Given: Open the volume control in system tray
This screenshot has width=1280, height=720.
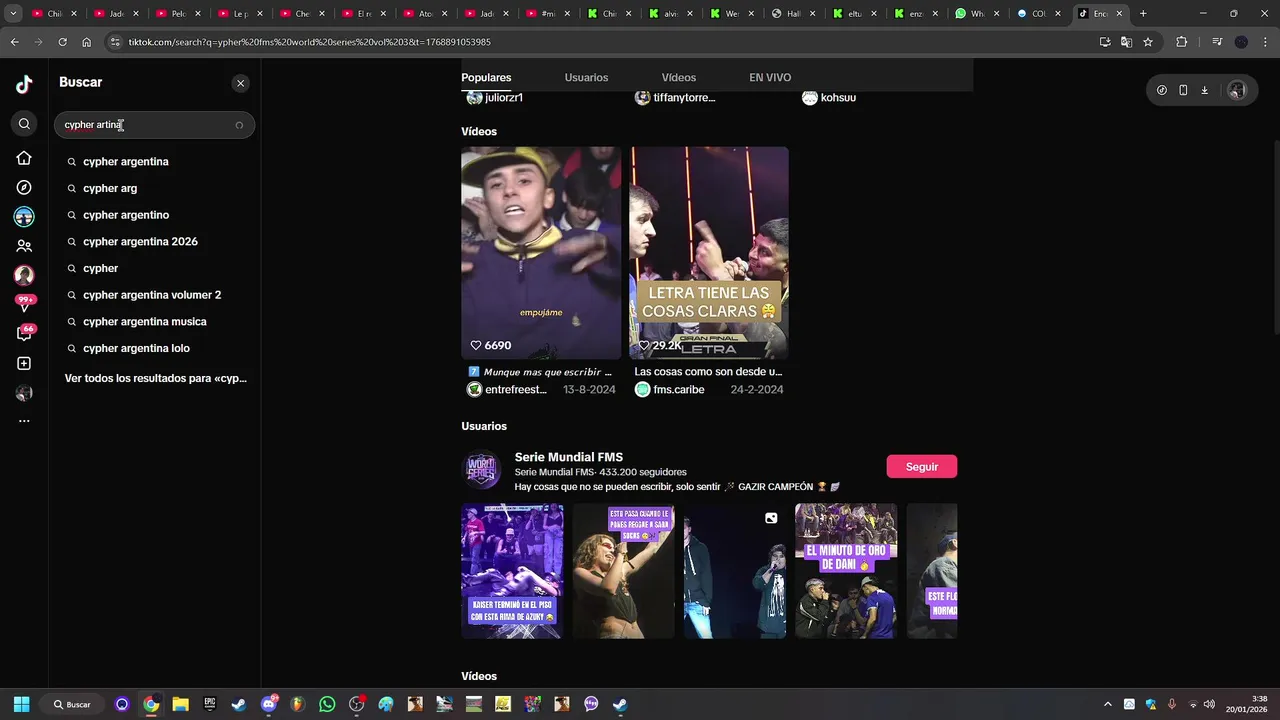Looking at the screenshot, I should click(1209, 704).
